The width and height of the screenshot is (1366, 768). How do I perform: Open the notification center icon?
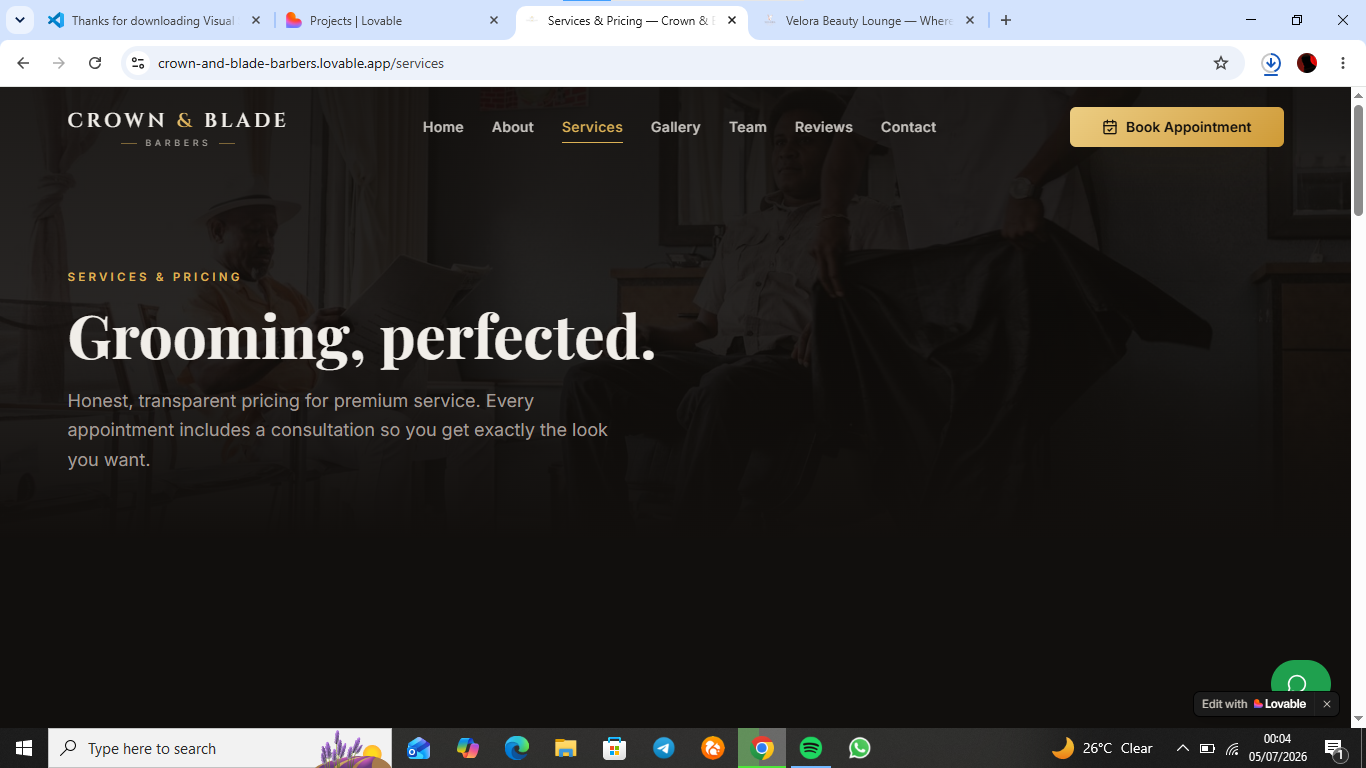coord(1334,748)
